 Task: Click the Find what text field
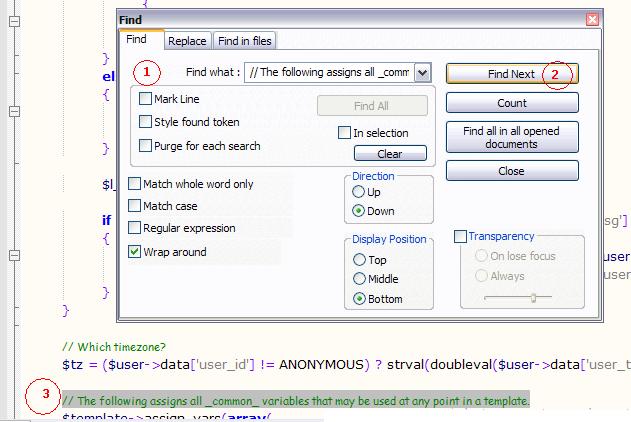click(328, 73)
